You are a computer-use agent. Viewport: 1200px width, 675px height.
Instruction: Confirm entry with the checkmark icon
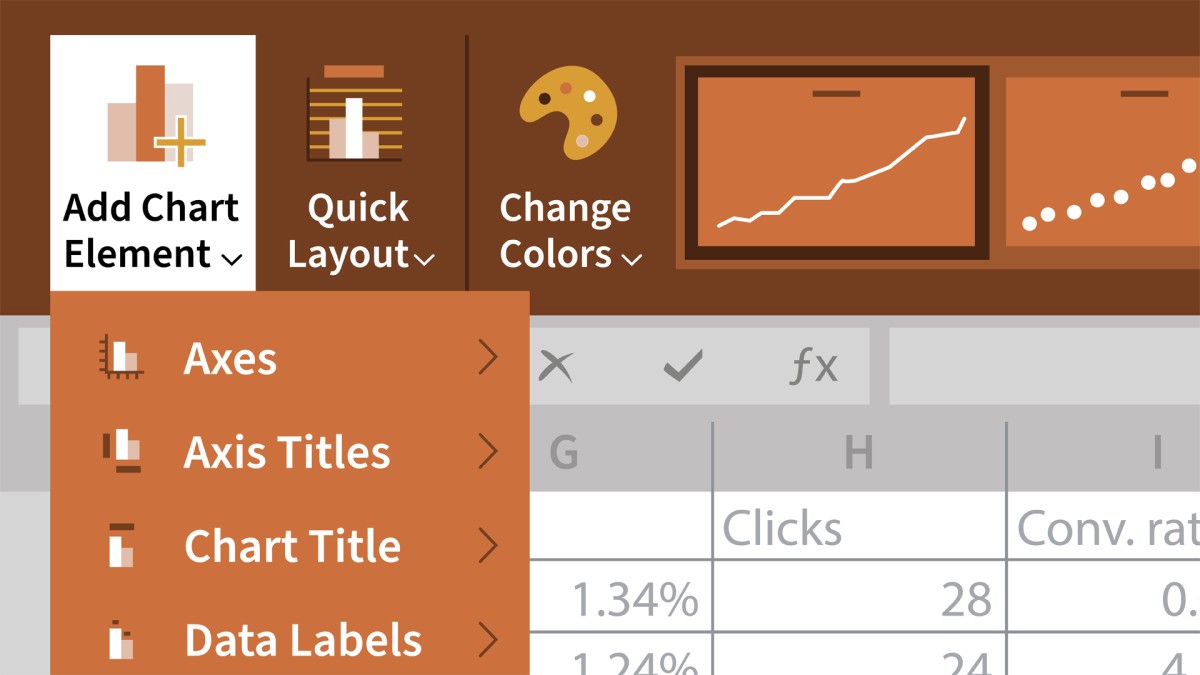tap(683, 367)
